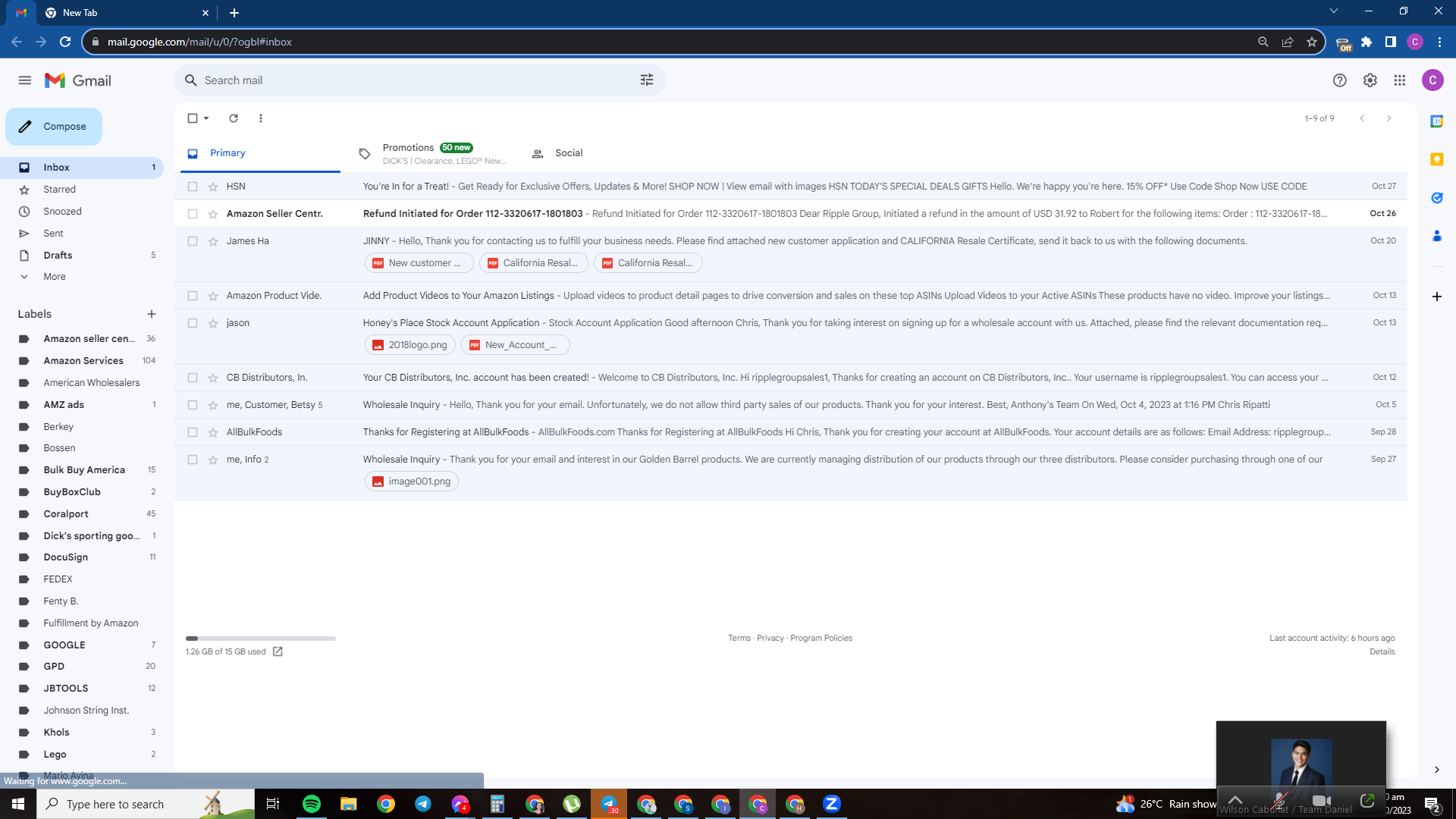This screenshot has height=819, width=1456.
Task: Open Google Contacts side panel
Action: tap(1437, 236)
